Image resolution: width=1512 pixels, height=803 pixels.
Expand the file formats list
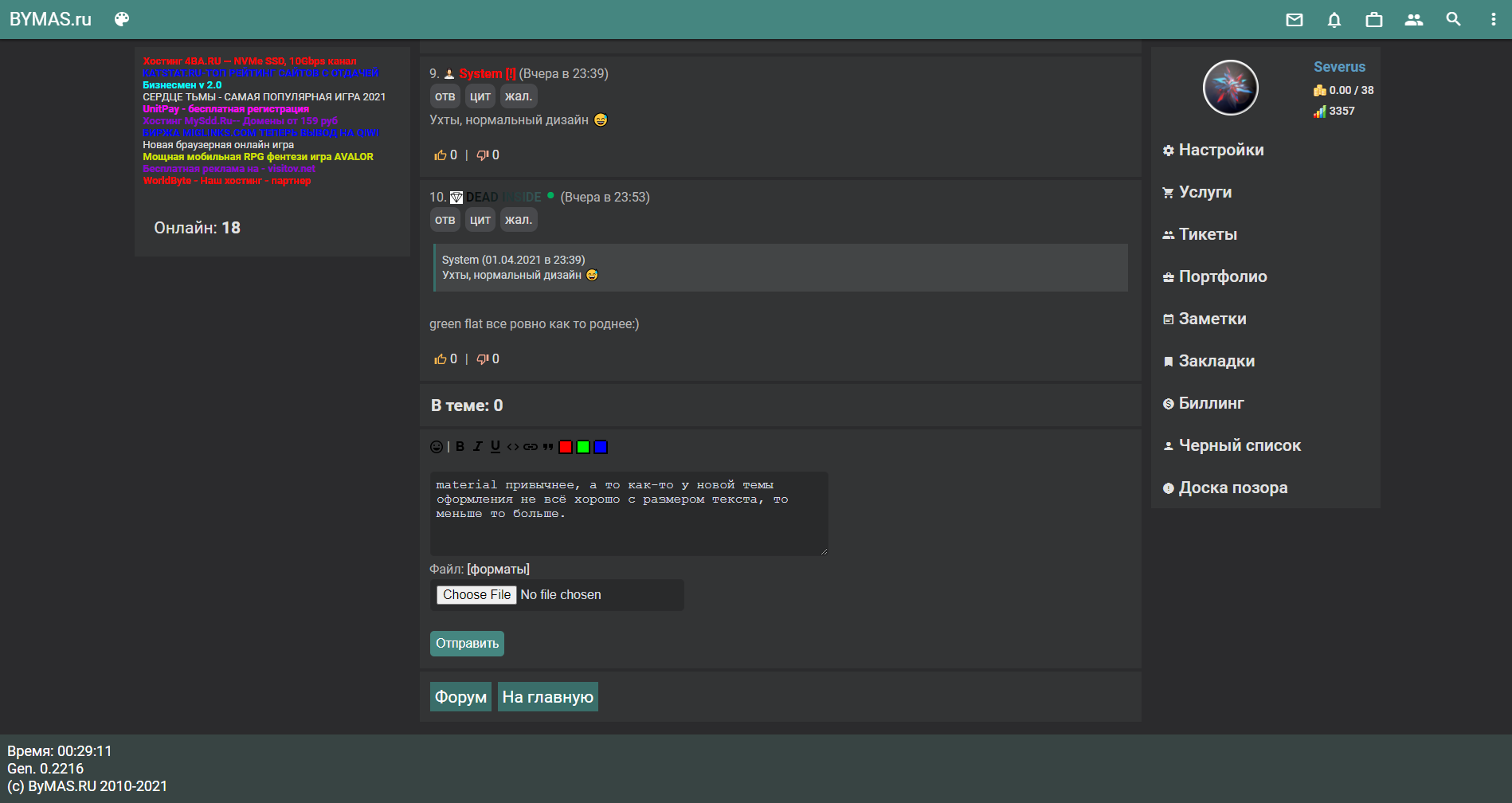click(498, 569)
